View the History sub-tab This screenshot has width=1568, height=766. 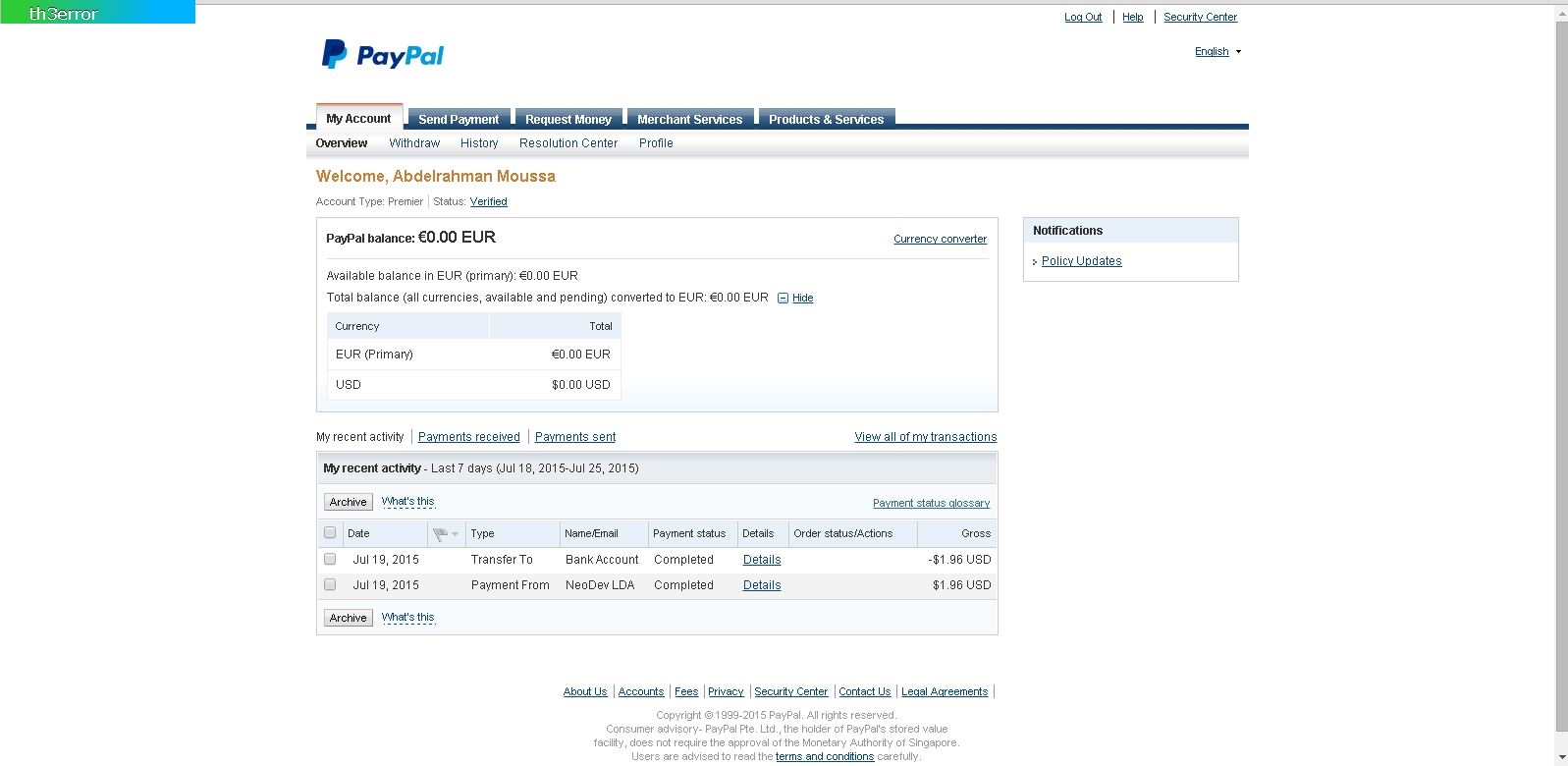pos(479,143)
